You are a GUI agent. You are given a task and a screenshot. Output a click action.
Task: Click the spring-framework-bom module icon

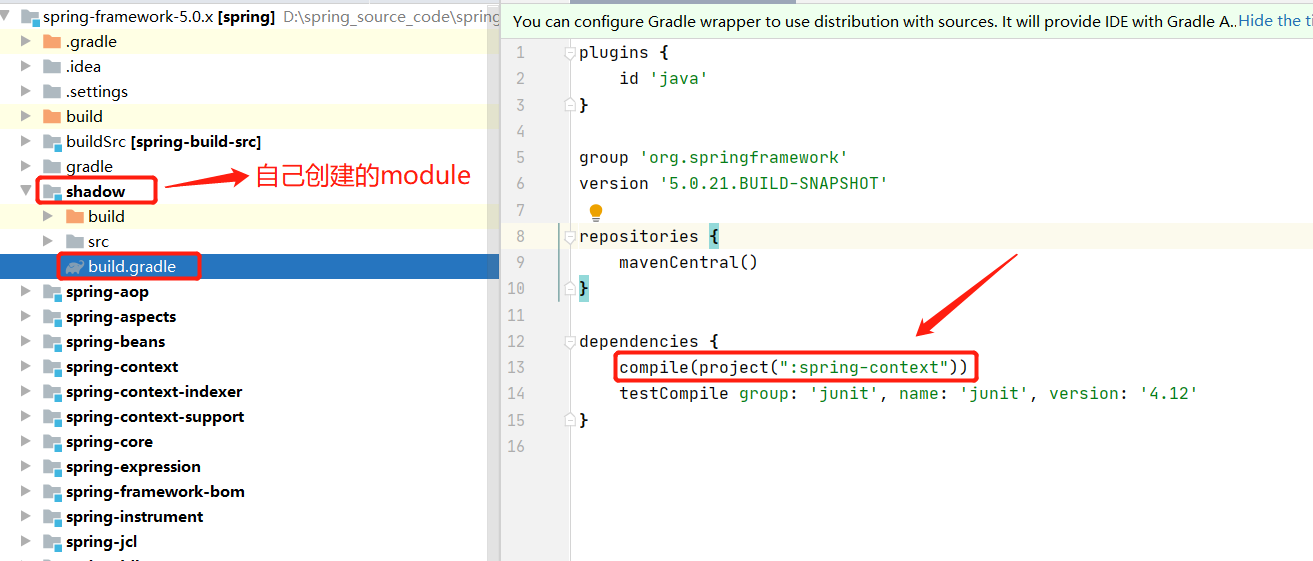(x=52, y=492)
